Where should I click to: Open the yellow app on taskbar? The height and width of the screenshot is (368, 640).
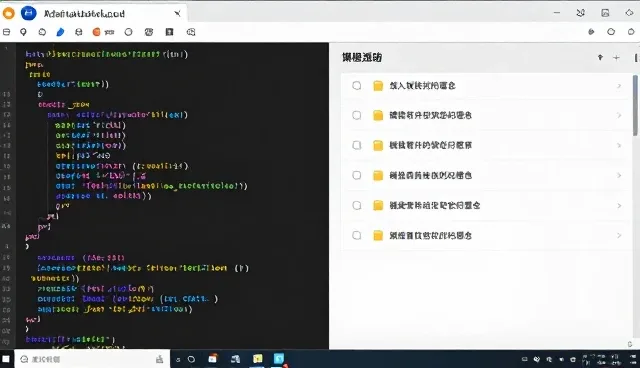258,359
